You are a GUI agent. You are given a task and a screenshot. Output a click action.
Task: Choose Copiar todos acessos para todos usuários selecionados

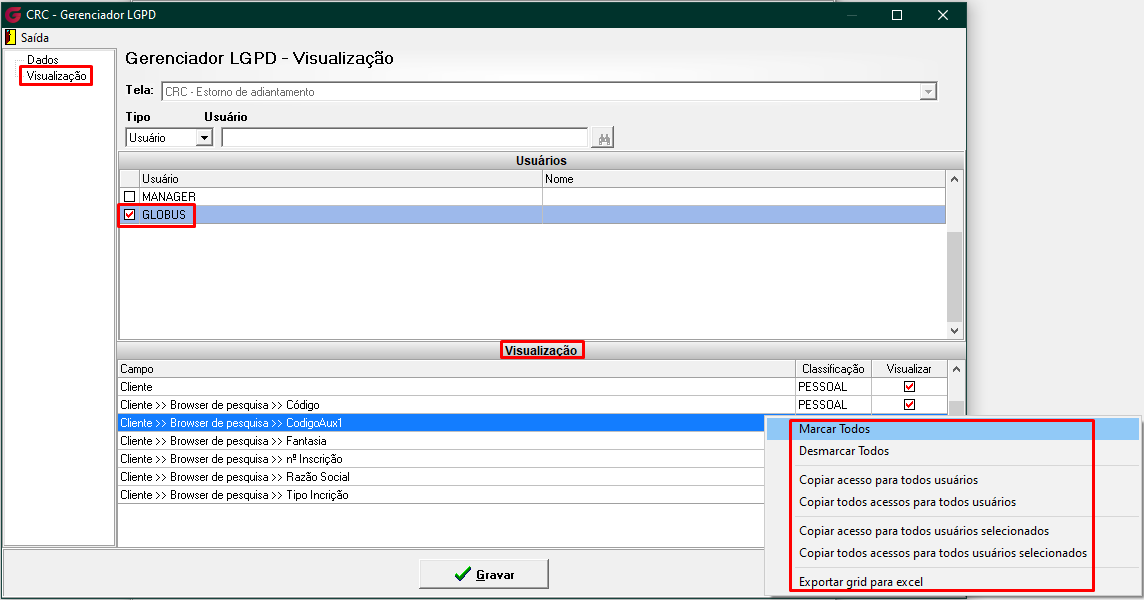tap(943, 553)
